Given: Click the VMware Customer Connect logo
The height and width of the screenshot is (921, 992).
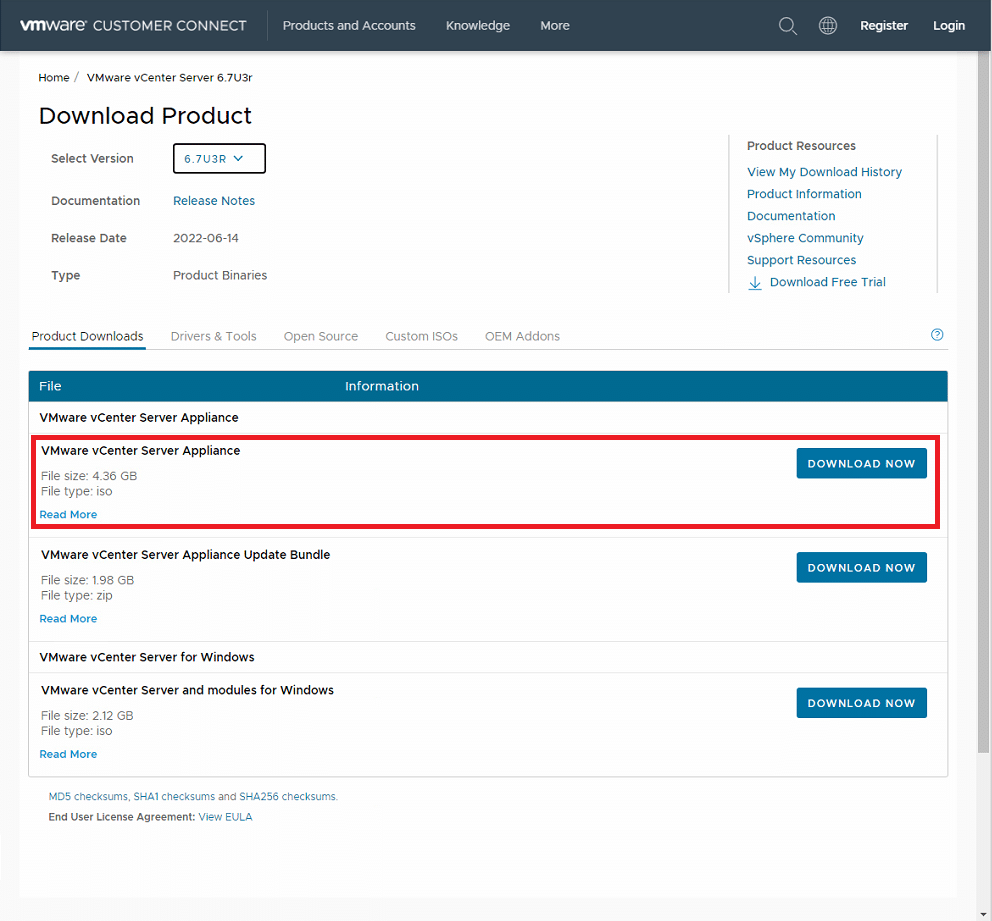Looking at the screenshot, I should click(133, 25).
